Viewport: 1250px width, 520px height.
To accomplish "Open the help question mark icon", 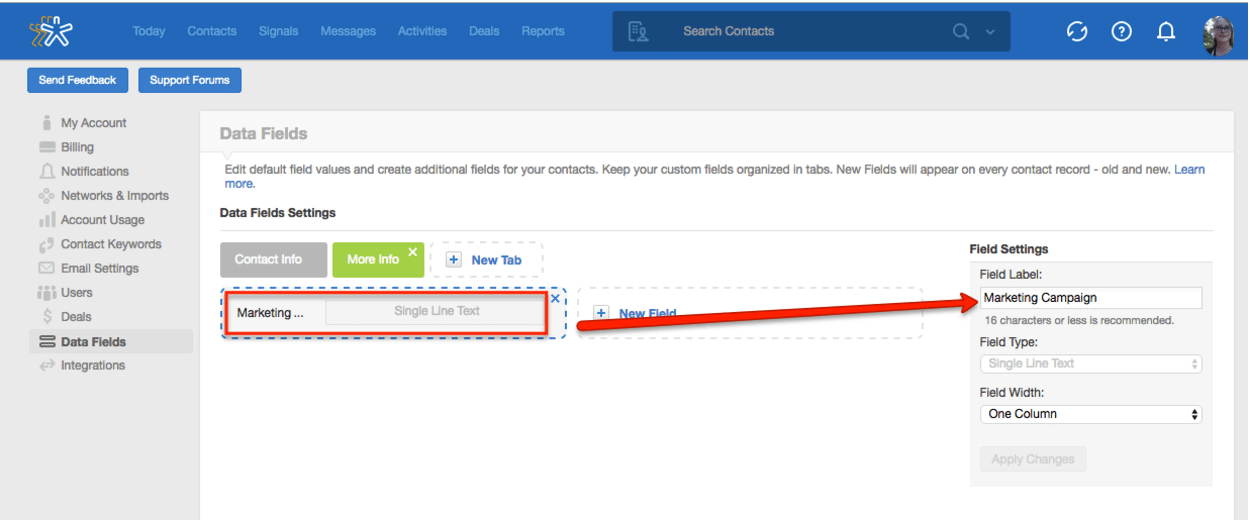I will click(1121, 32).
